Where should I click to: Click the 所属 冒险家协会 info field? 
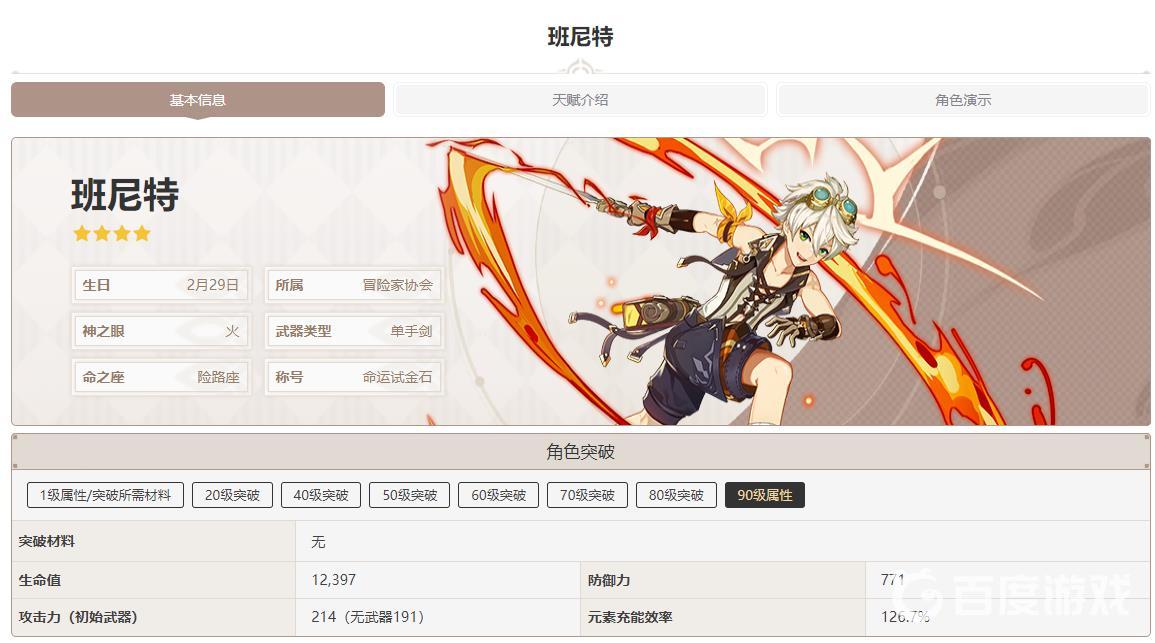pyautogui.click(x=354, y=285)
